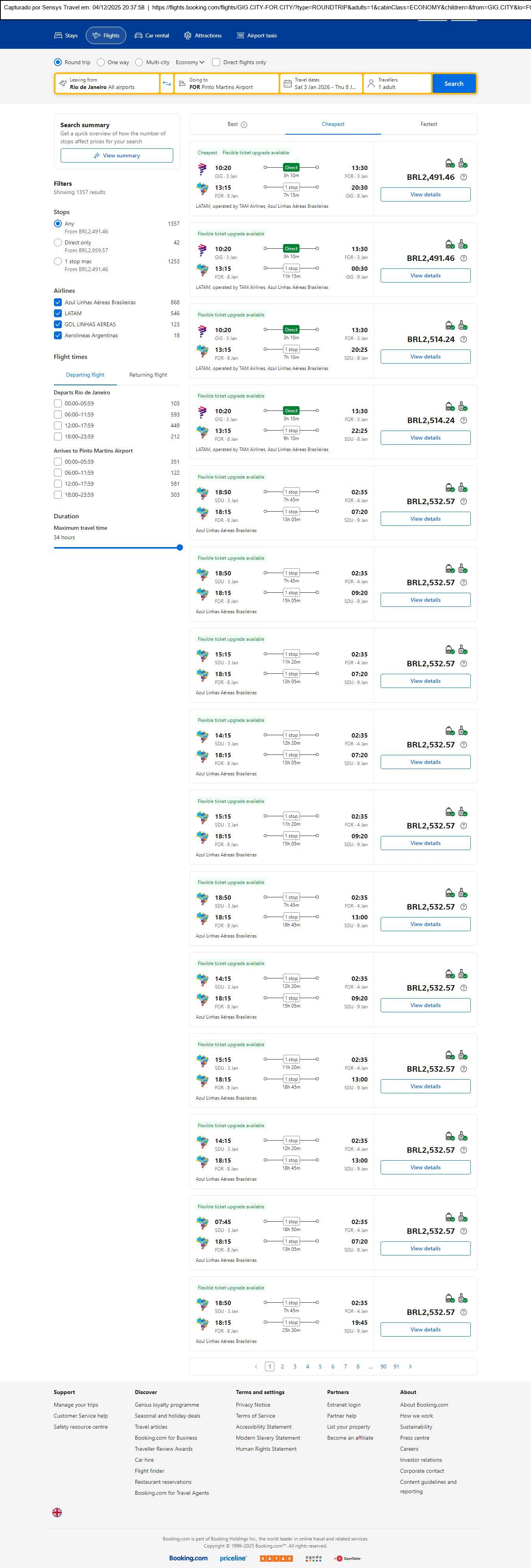Image resolution: width=531 pixels, height=1568 pixels.
Task: Switch to the Fastest results tab
Action: pyautogui.click(x=429, y=124)
